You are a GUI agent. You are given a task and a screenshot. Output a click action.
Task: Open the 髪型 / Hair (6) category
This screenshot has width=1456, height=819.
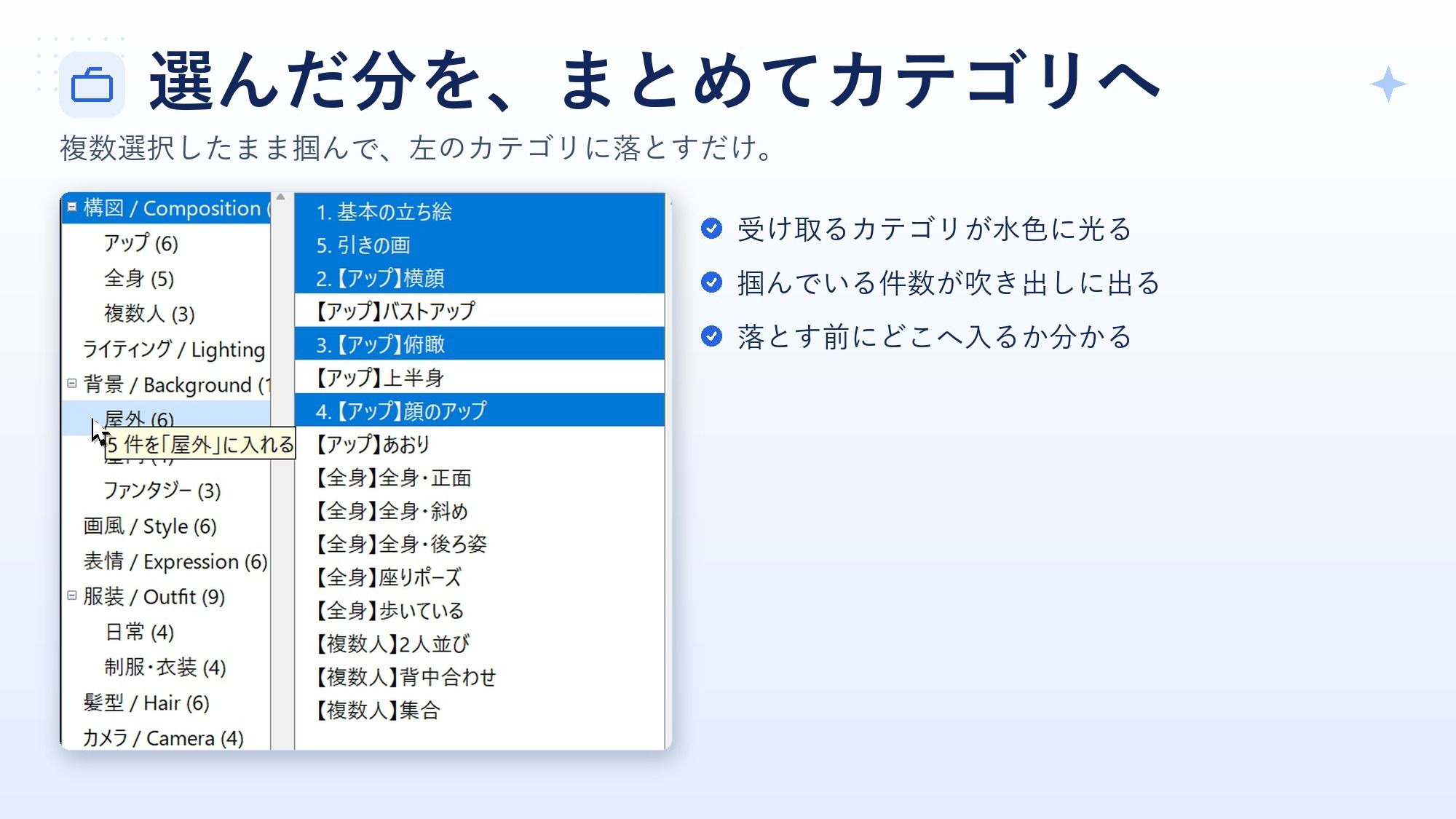(x=146, y=703)
